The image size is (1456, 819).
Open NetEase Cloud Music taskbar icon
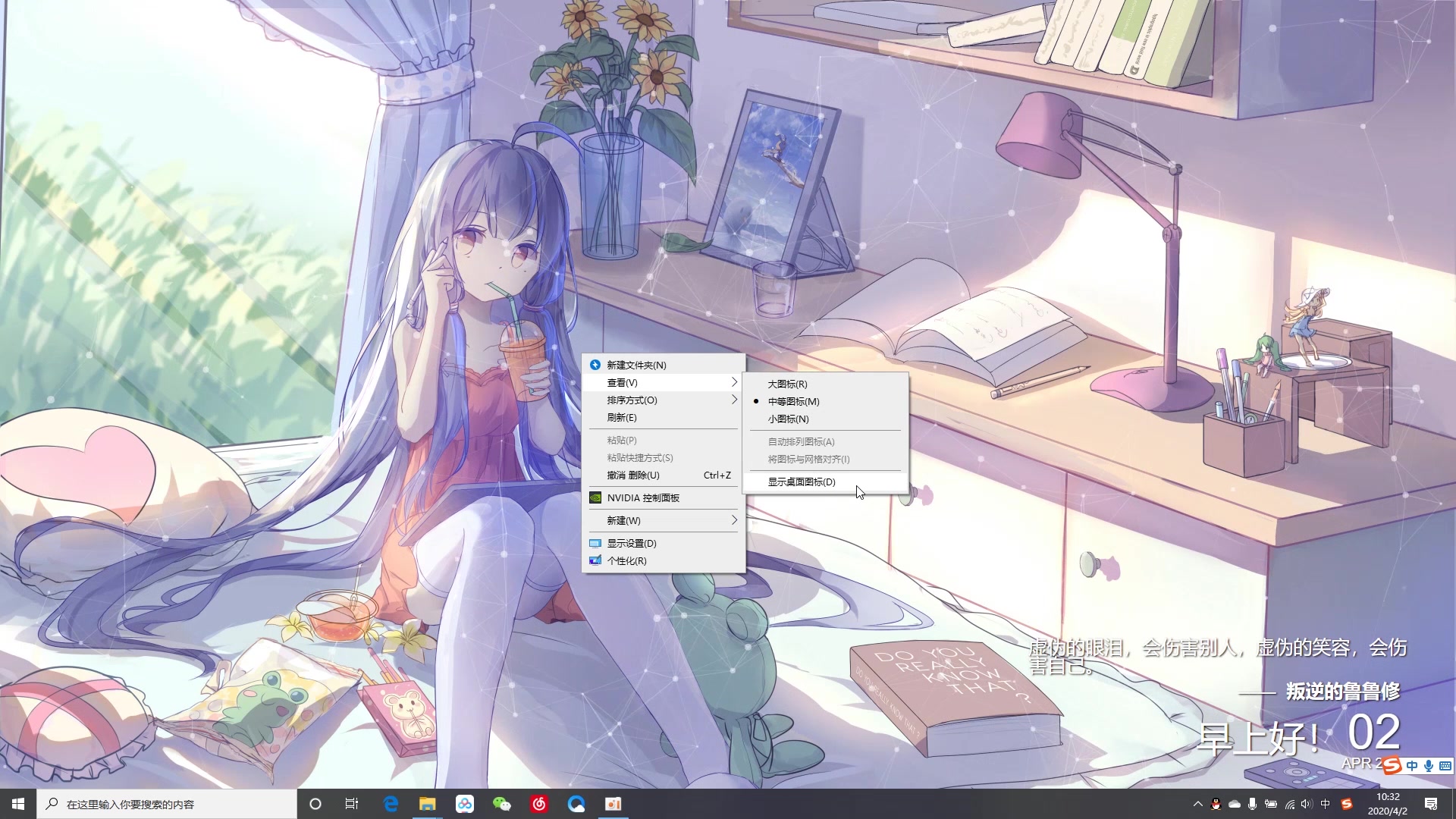pos(539,804)
